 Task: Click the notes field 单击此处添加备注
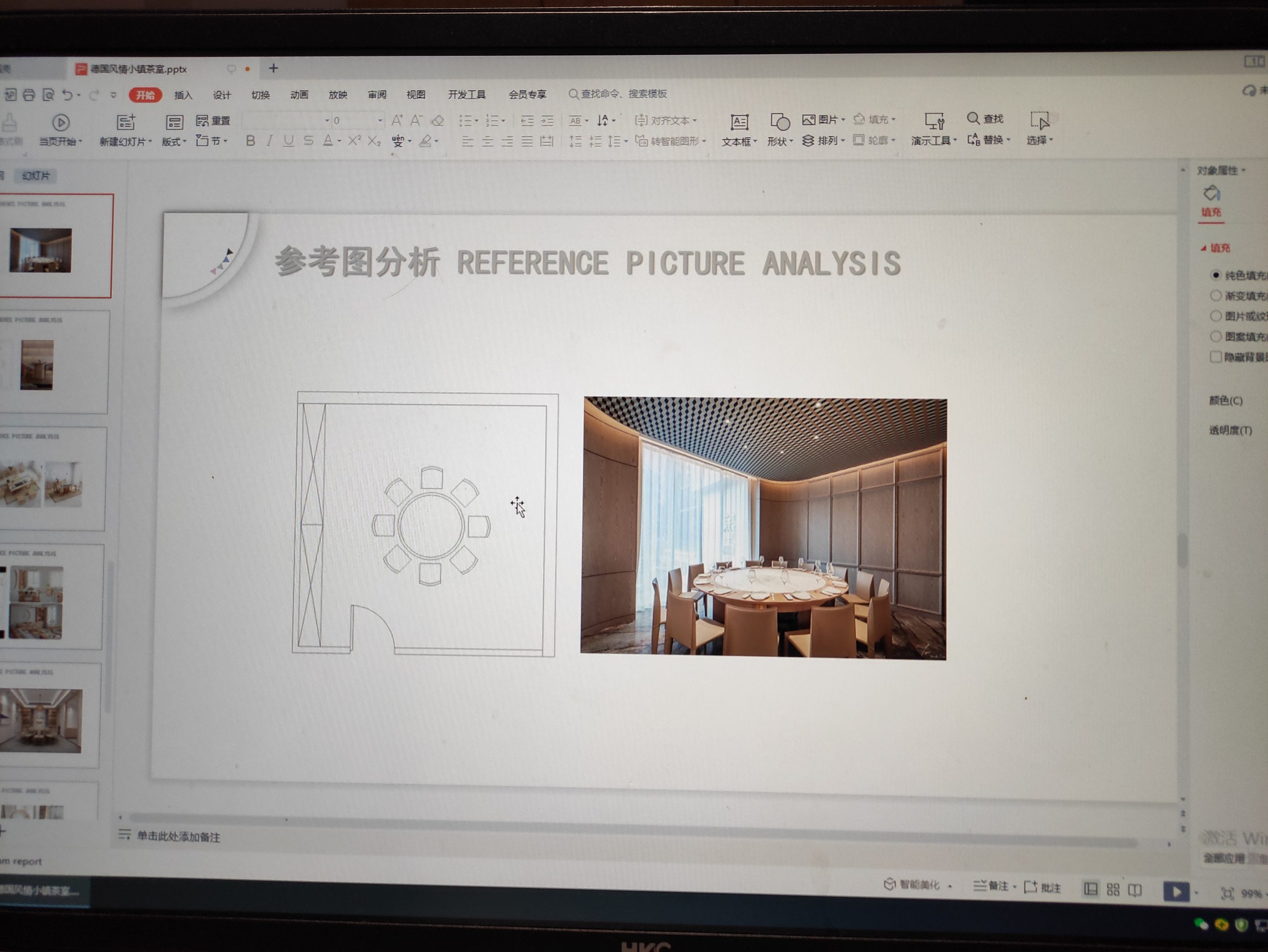(x=178, y=837)
